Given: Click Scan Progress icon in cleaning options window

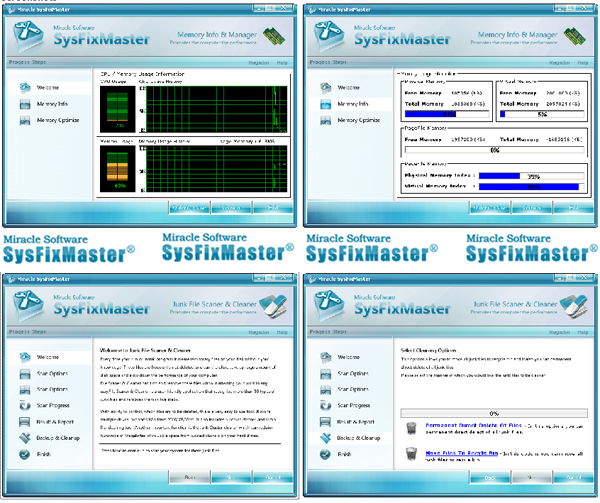Looking at the screenshot, I should [x=326, y=405].
